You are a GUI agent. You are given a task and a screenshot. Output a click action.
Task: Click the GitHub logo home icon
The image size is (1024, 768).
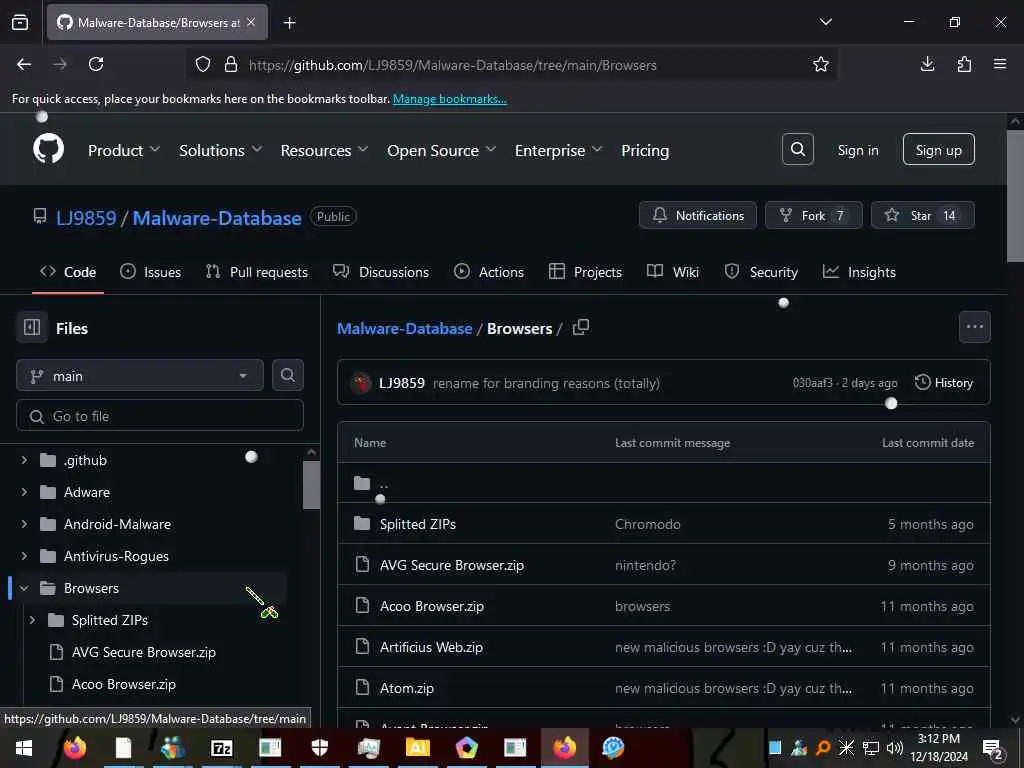click(x=48, y=149)
